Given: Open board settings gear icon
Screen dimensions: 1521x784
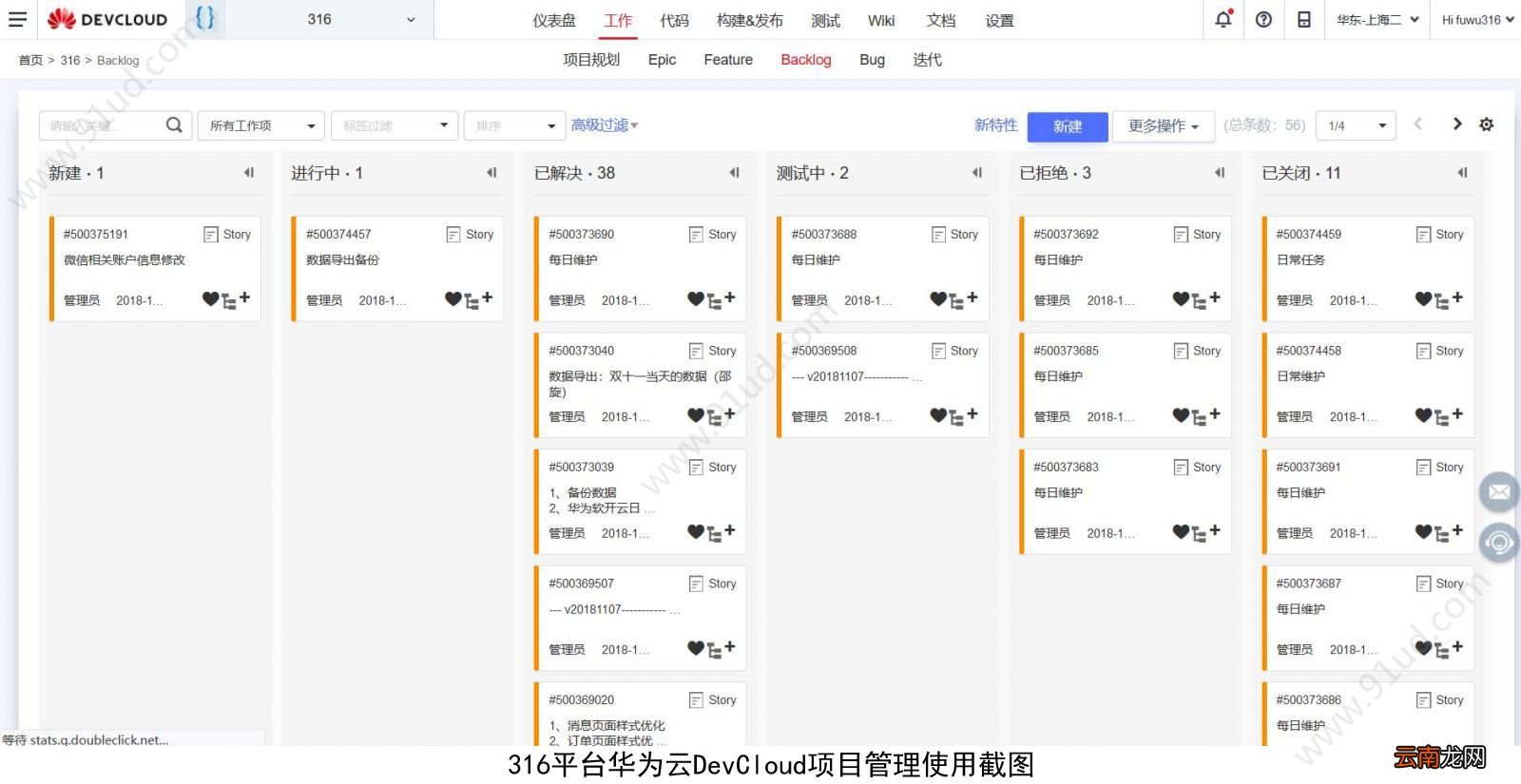Looking at the screenshot, I should pyautogui.click(x=1487, y=124).
